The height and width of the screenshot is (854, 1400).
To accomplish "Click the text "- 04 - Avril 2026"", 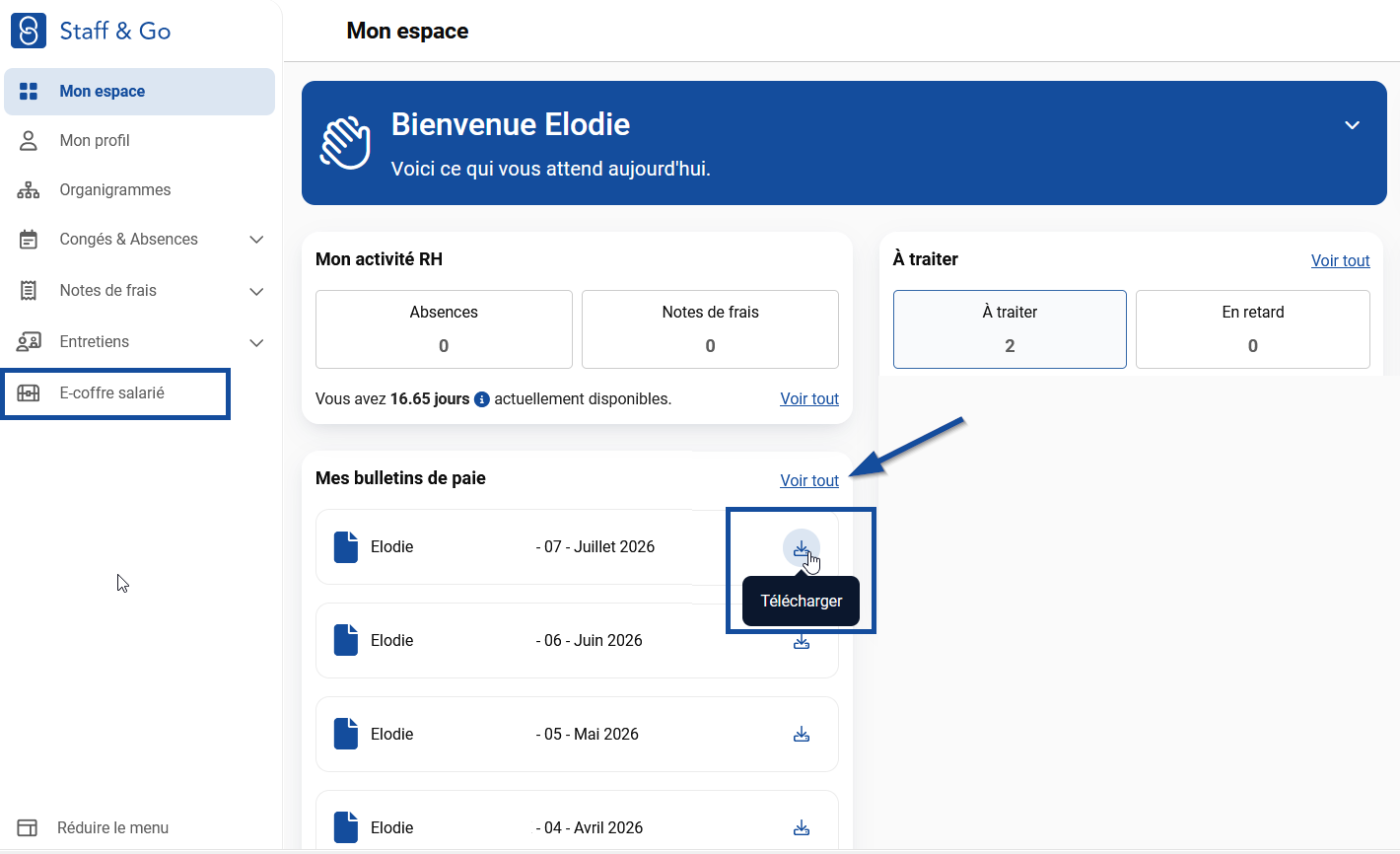I will click(590, 828).
